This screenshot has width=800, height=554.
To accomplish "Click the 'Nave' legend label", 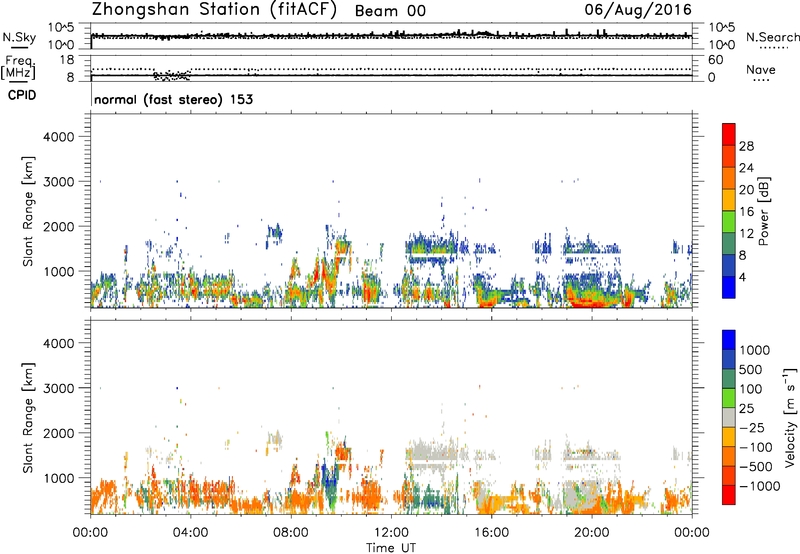I will (x=761, y=69).
